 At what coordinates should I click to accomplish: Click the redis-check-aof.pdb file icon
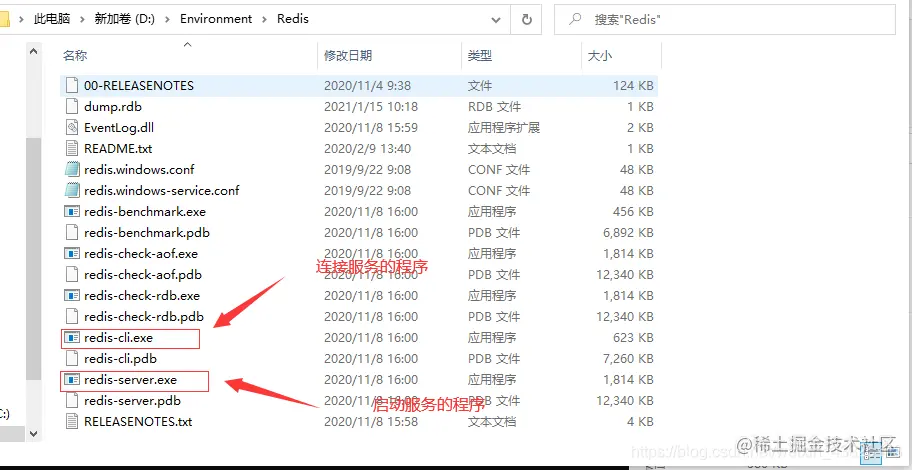[x=72, y=275]
